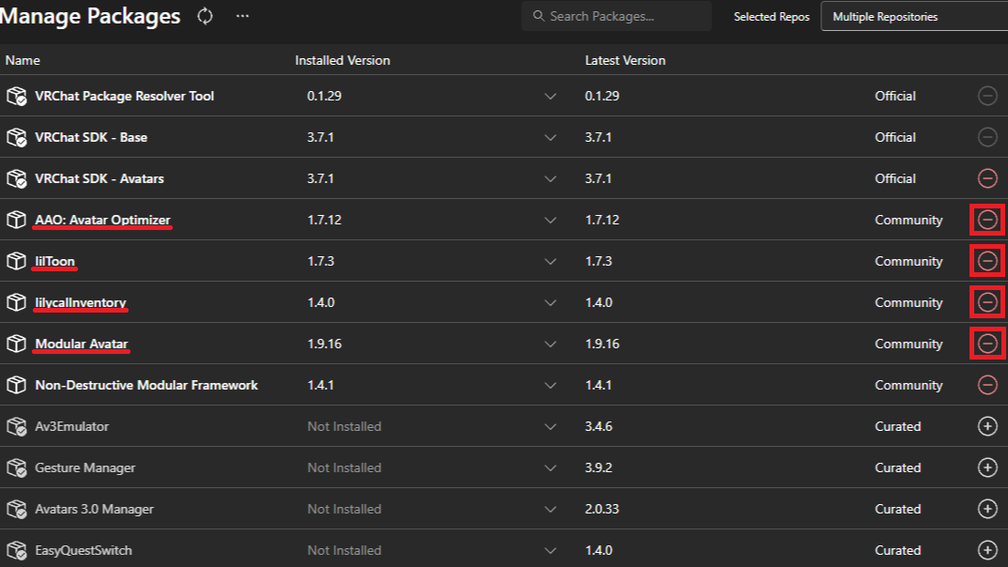Open version dropdown for Modular Avatar
The width and height of the screenshot is (1008, 567).
coord(550,344)
